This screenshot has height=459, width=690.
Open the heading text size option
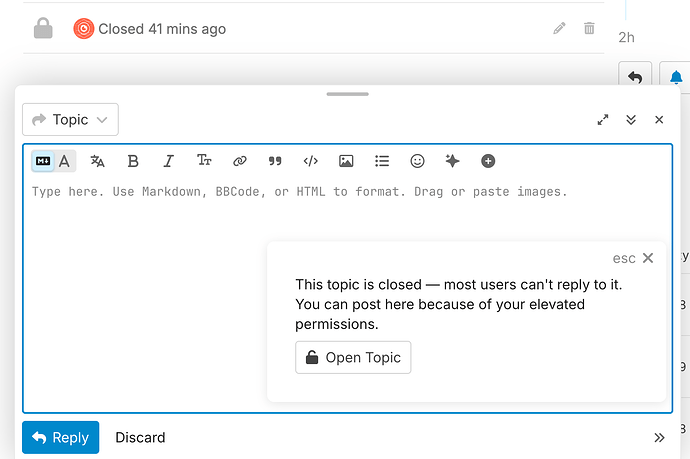tap(204, 160)
